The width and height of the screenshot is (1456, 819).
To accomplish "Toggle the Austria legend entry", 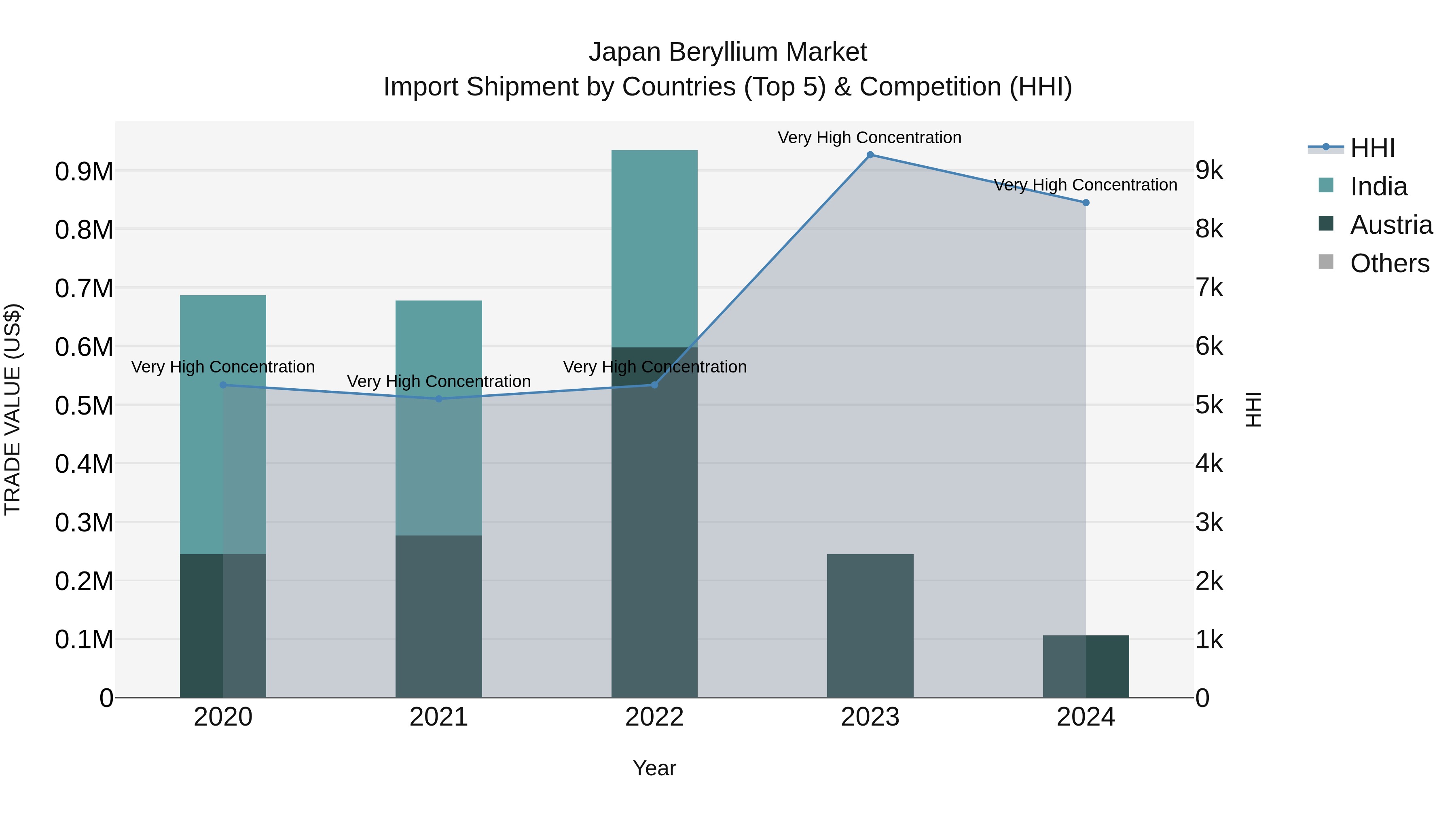I will [x=1375, y=225].
